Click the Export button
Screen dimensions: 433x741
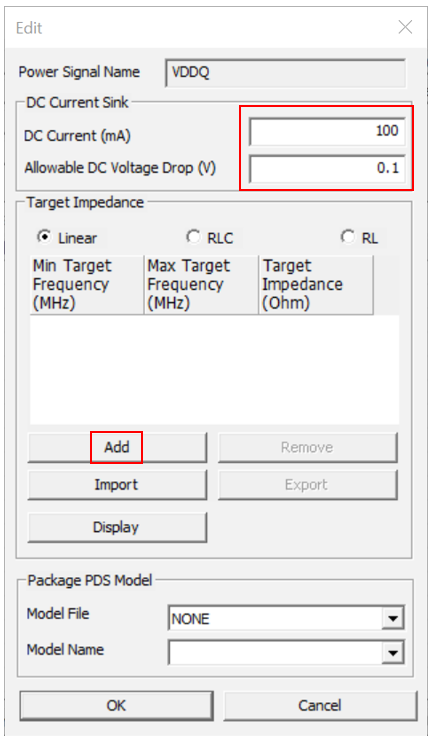tap(307, 485)
